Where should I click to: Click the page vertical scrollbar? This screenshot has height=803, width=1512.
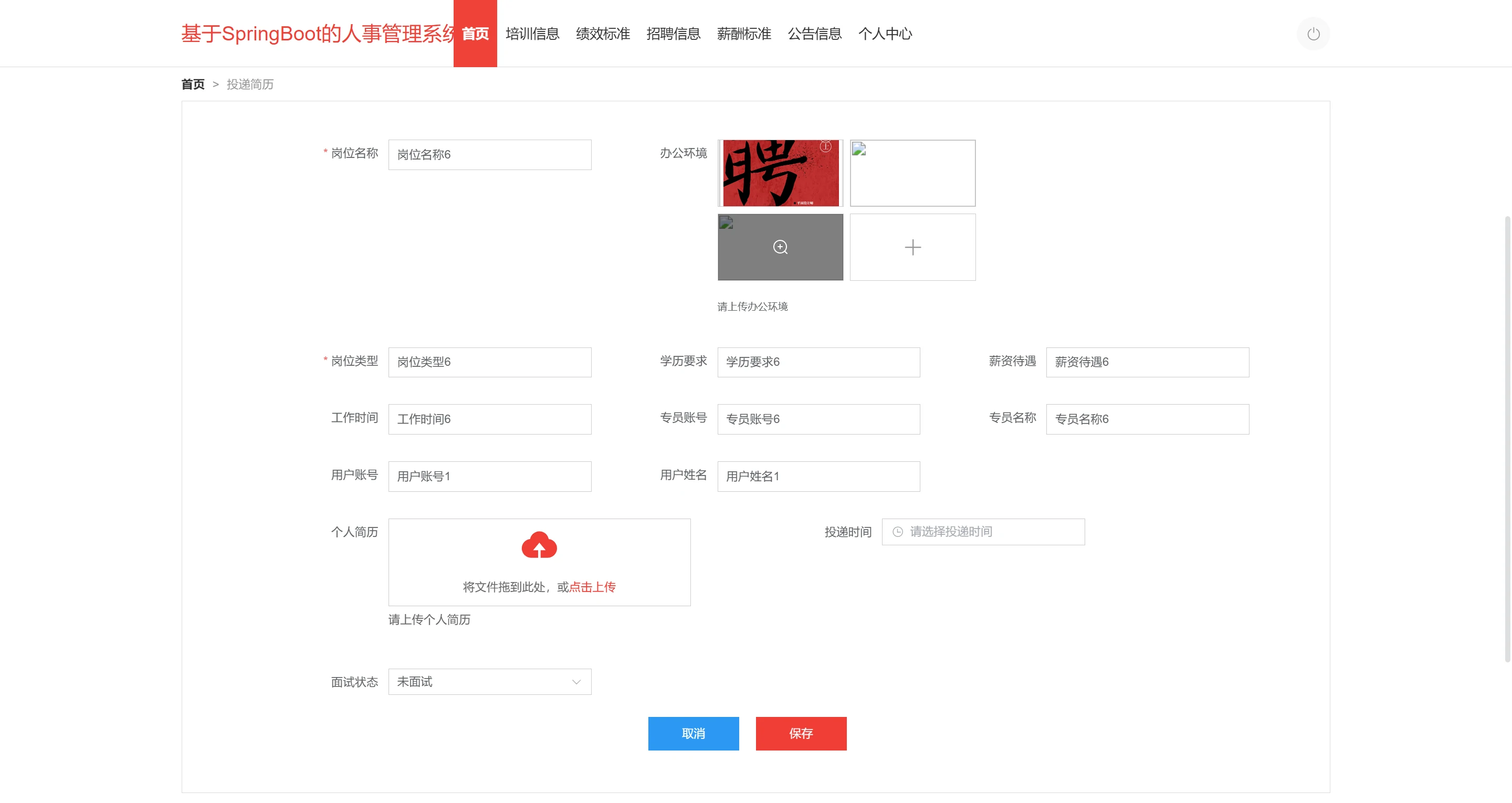pos(1507,439)
